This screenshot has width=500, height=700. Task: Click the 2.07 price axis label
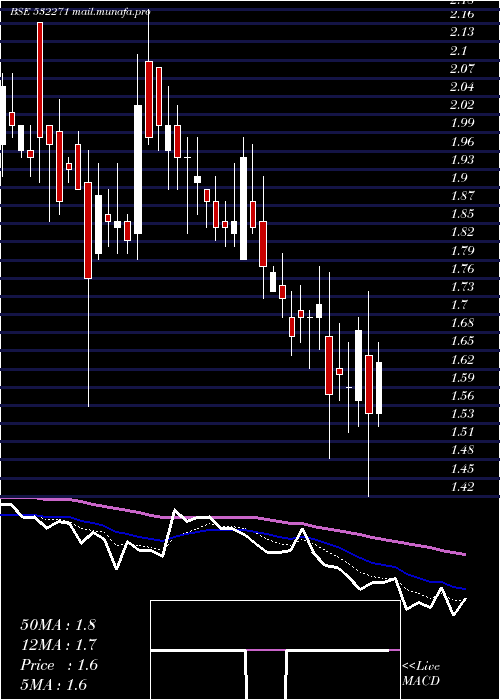(462, 69)
